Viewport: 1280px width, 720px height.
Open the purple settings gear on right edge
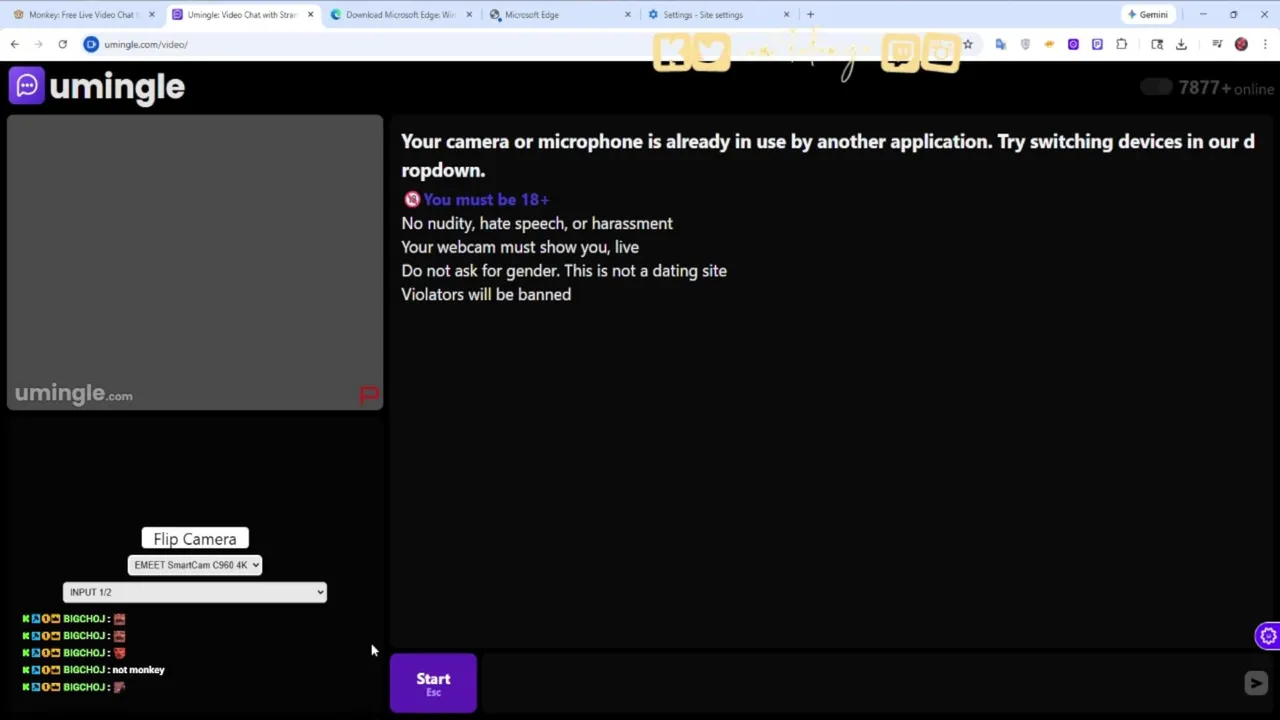pos(1268,636)
